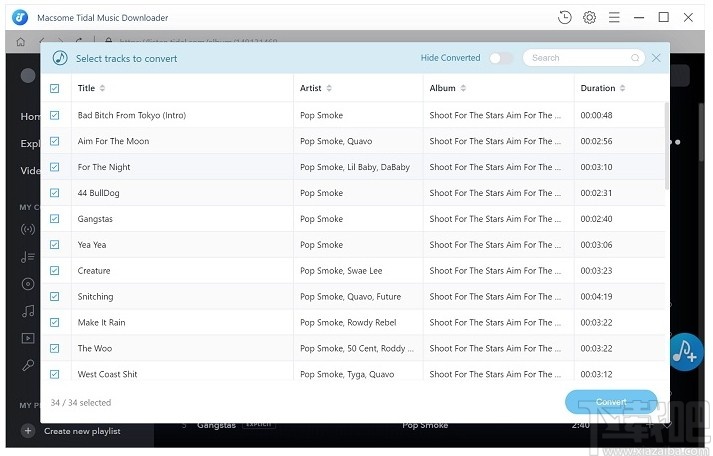Viewport: 713px width, 456px height.
Task: Uncheck Aim For The Moon checkbox
Action: pyautogui.click(x=55, y=141)
